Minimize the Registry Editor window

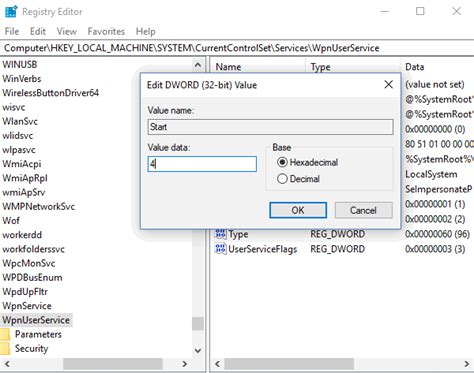pos(385,11)
